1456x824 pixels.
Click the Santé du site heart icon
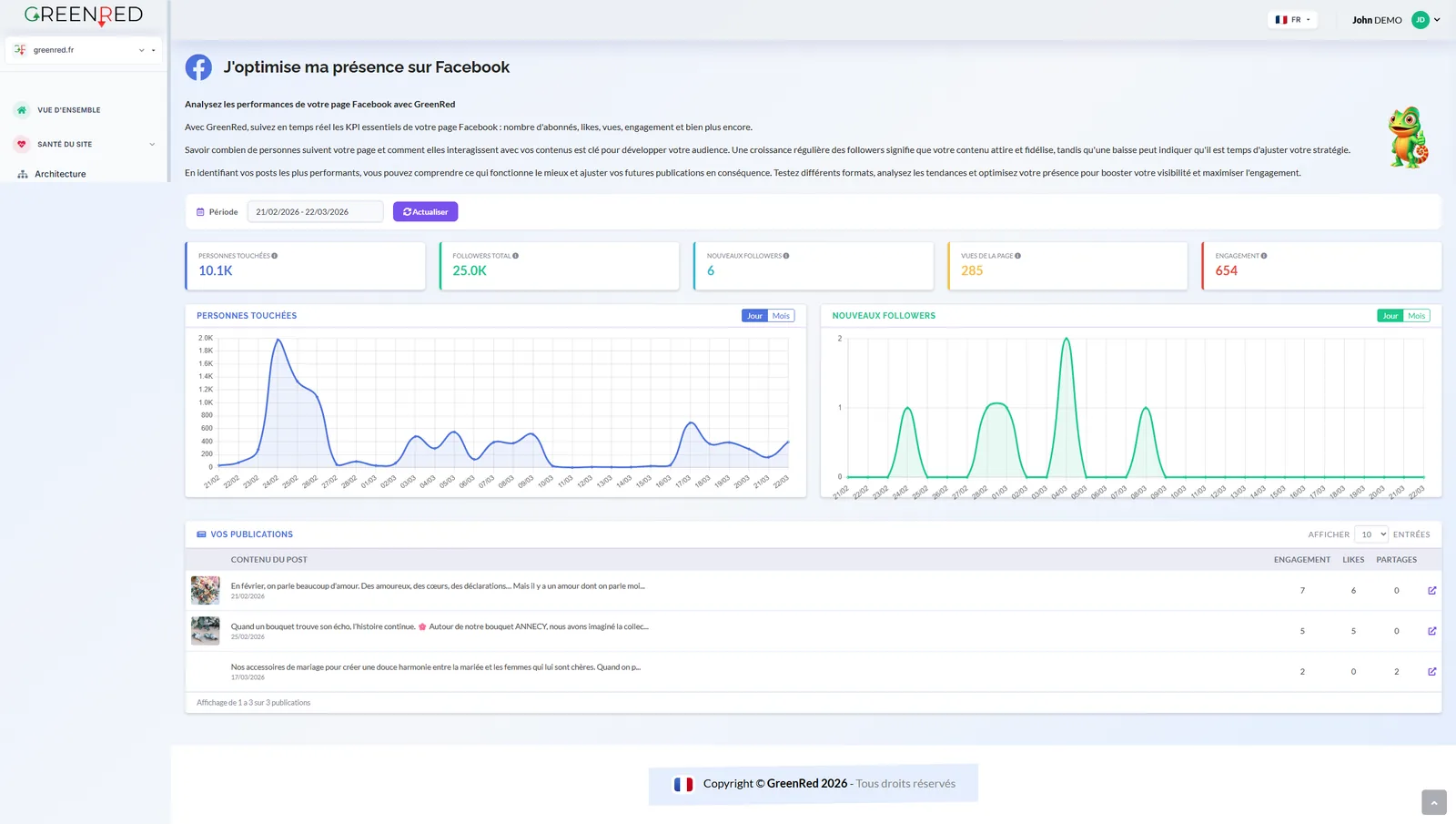pyautogui.click(x=22, y=144)
